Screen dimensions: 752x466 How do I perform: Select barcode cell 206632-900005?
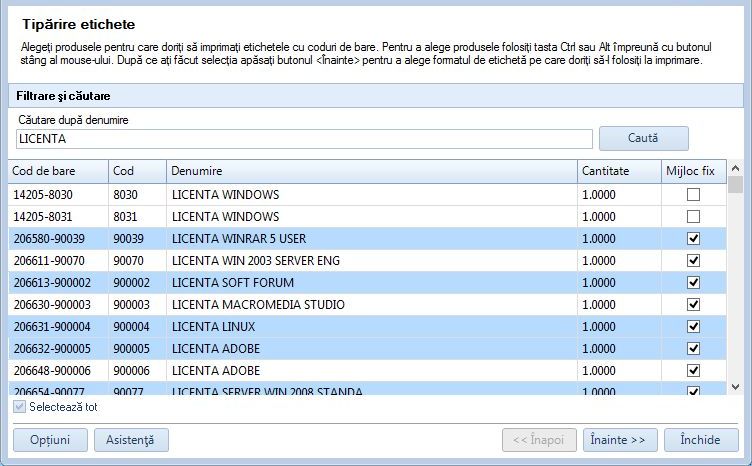click(x=58, y=349)
